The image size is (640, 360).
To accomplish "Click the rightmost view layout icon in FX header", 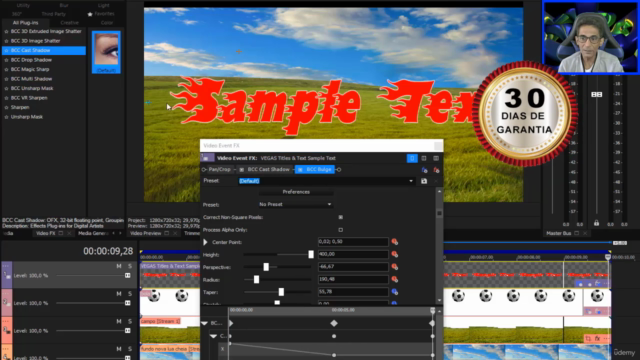I will tap(436, 158).
